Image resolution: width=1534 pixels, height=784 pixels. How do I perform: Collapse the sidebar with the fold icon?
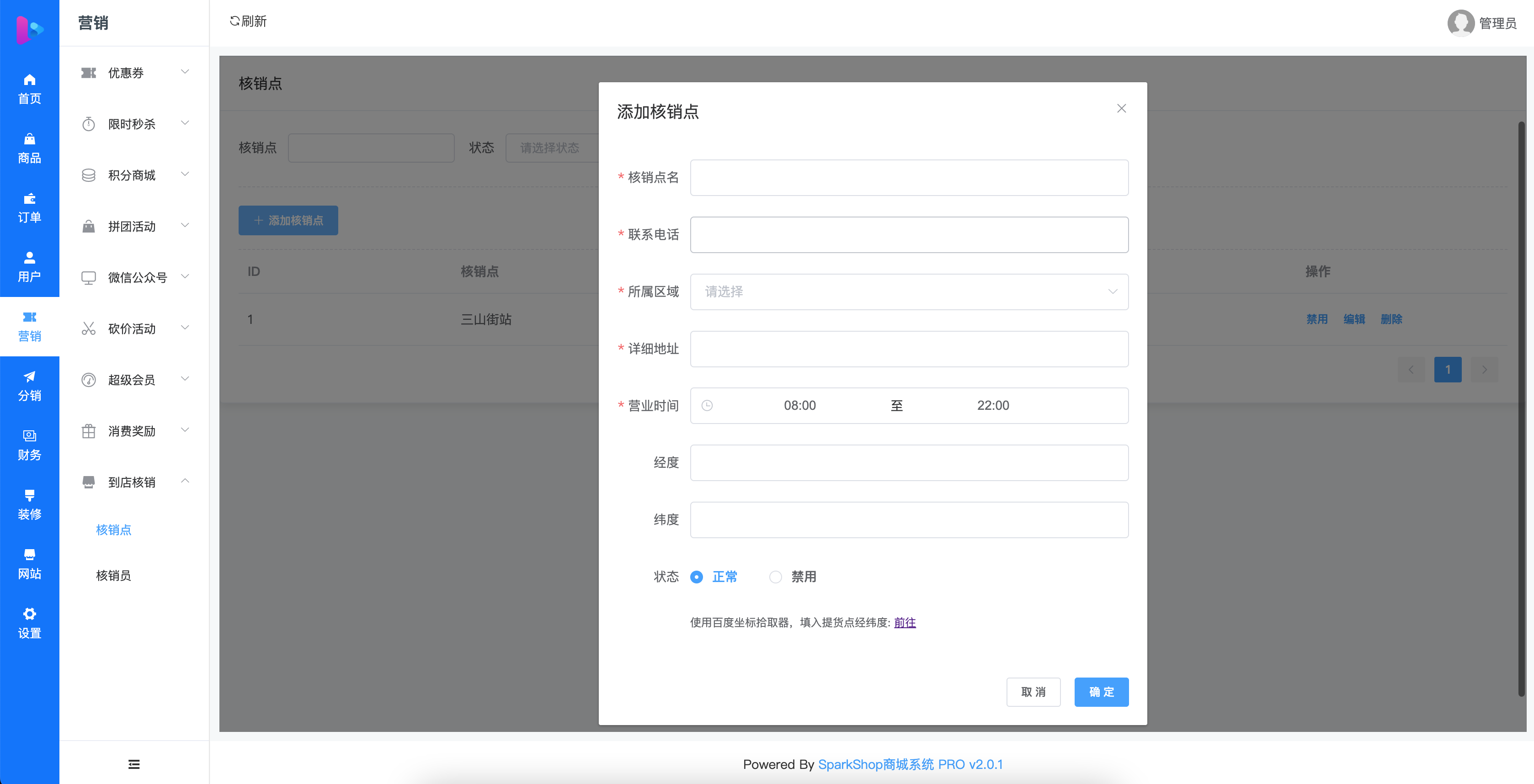(134, 764)
